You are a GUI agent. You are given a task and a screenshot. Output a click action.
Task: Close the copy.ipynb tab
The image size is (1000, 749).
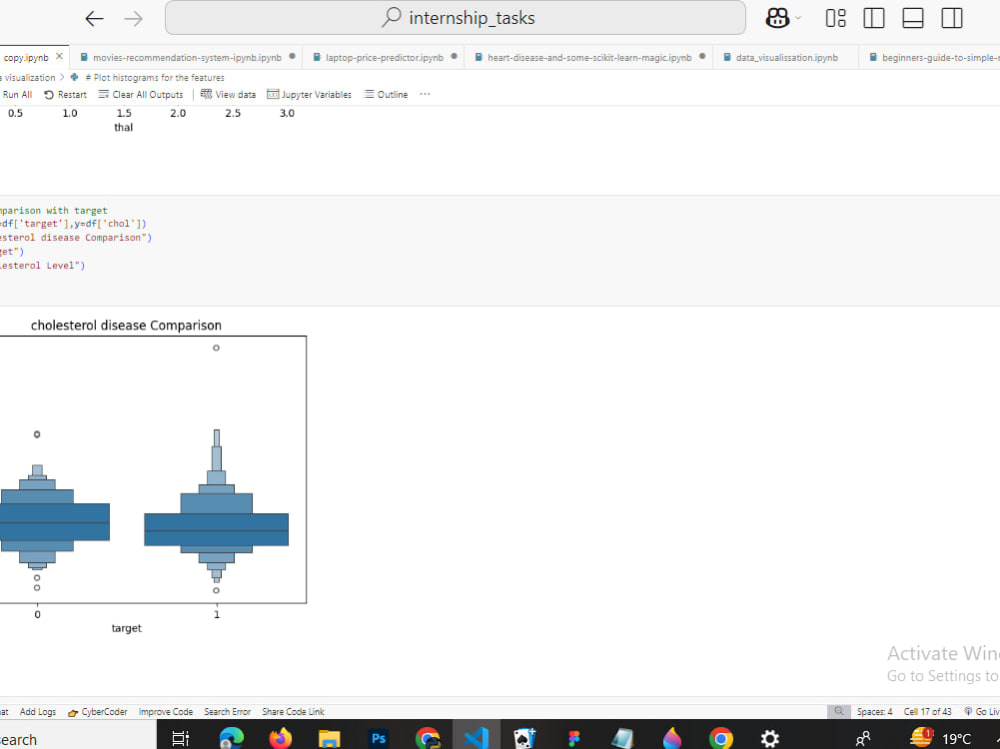pyautogui.click(x=59, y=57)
